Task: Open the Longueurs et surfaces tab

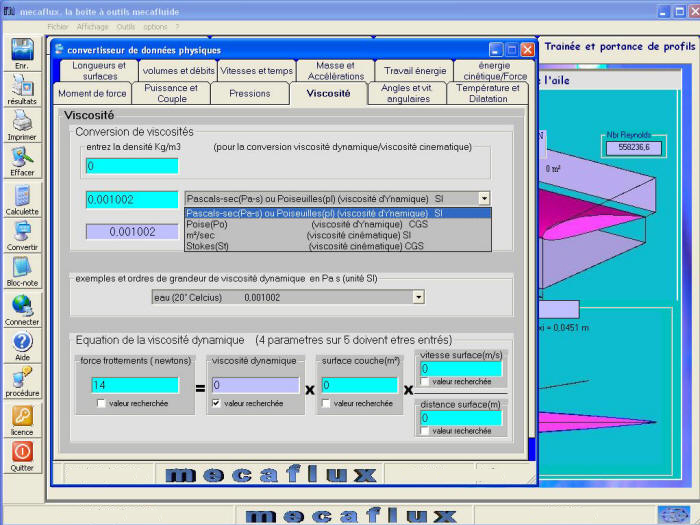Action: (99, 71)
